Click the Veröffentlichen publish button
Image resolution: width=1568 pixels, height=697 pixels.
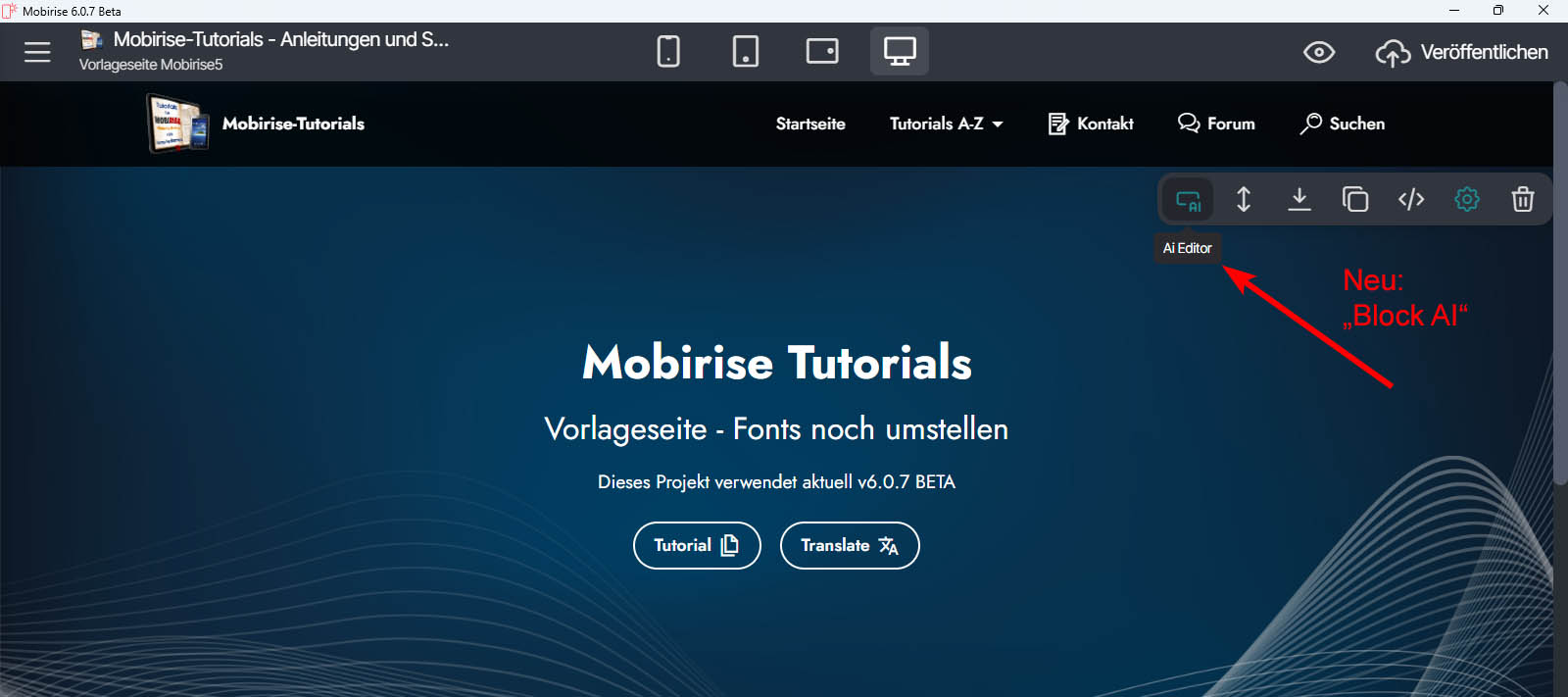tap(1462, 52)
